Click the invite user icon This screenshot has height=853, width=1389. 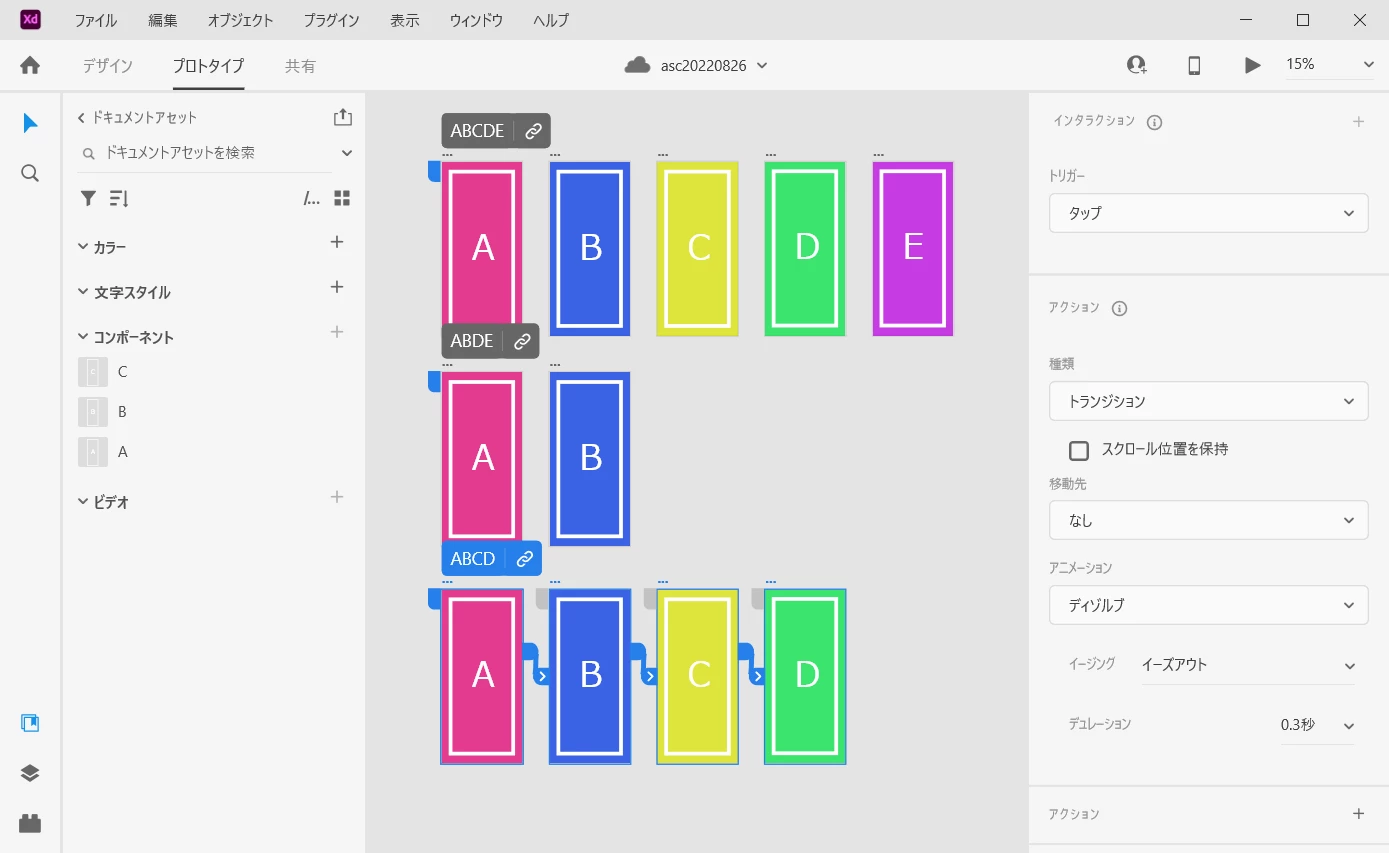[x=1136, y=65]
